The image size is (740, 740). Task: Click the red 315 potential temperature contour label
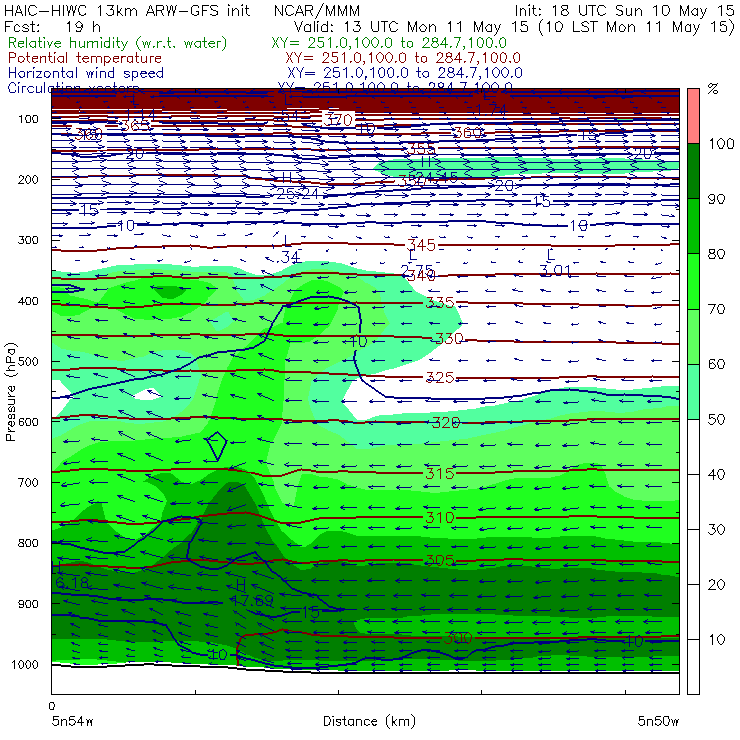(440, 473)
